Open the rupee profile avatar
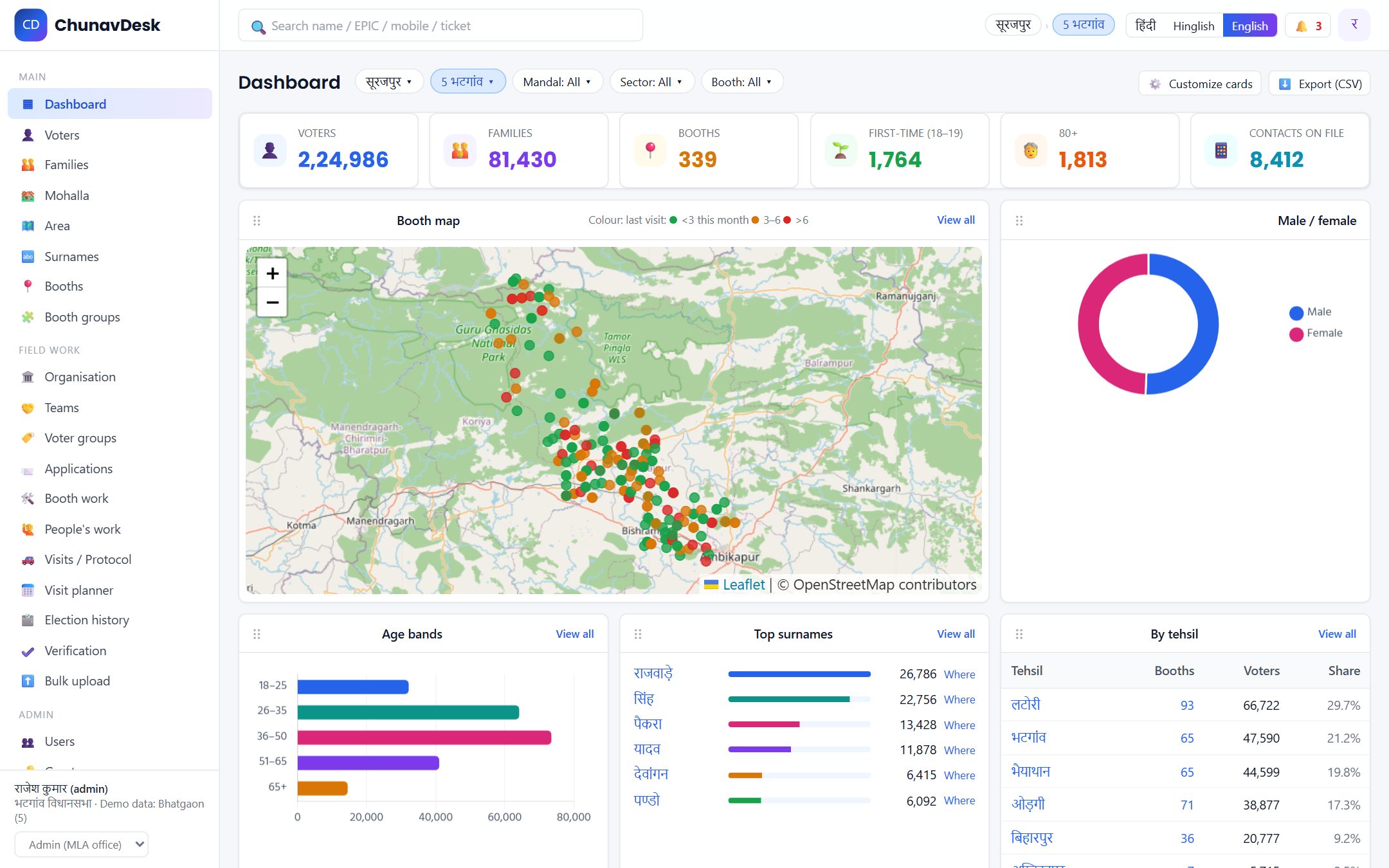Viewport: 1389px width, 868px height. (x=1354, y=25)
